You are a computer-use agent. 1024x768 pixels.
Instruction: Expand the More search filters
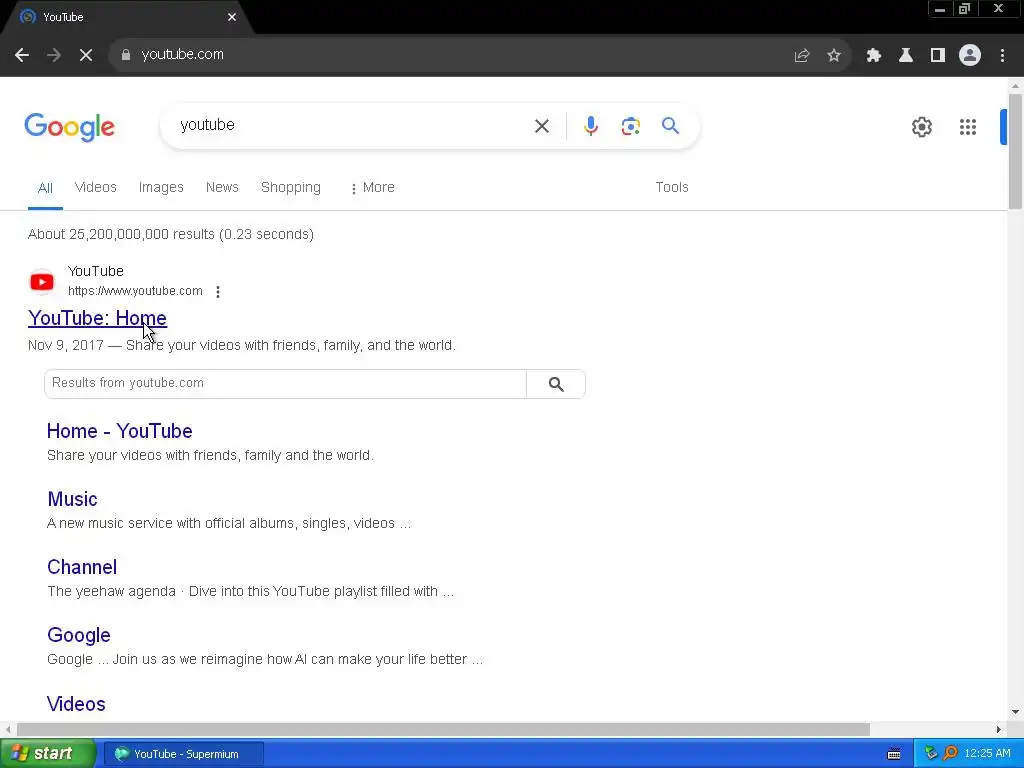[x=372, y=187]
